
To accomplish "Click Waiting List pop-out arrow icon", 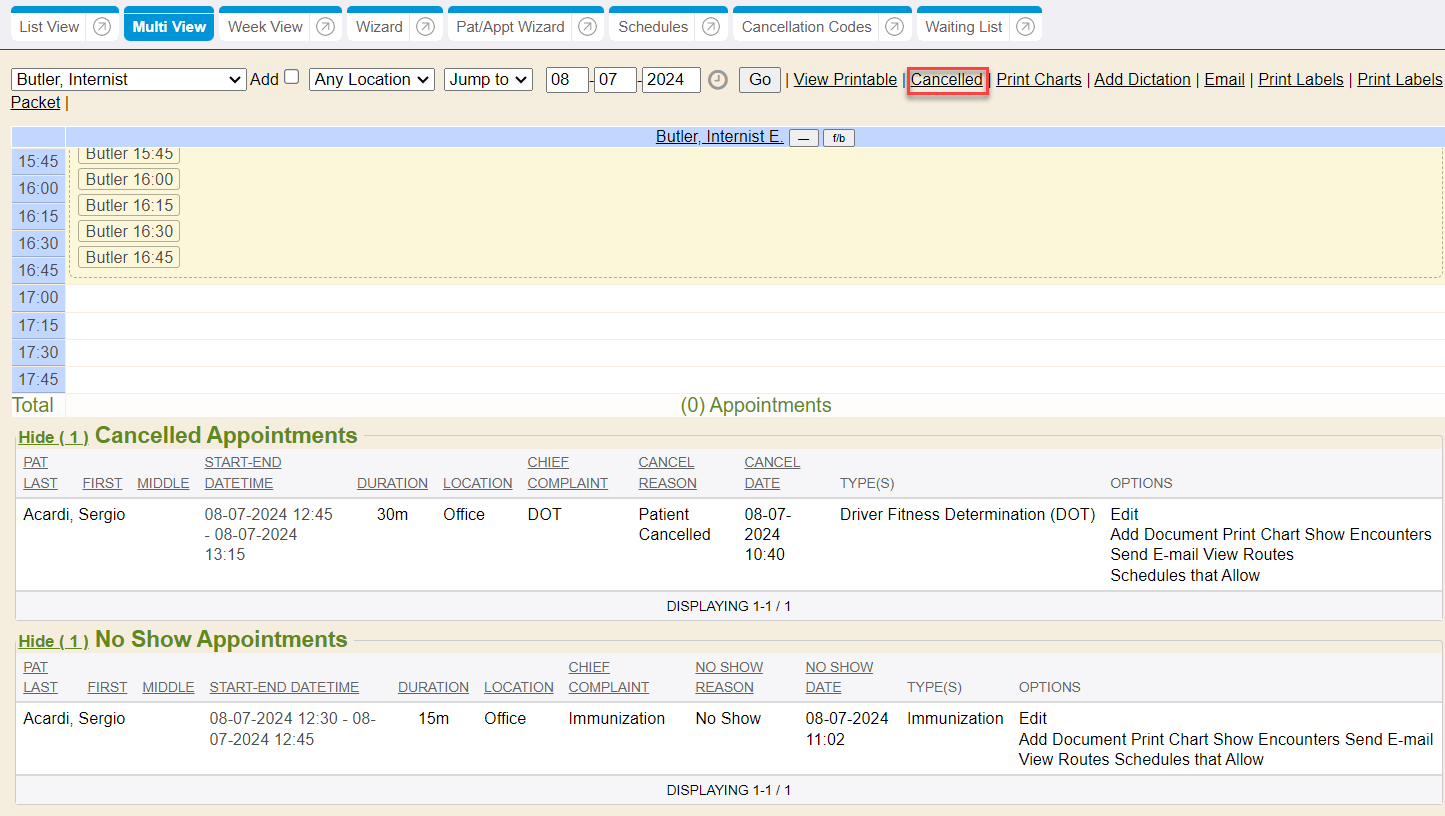I will click(x=1025, y=27).
